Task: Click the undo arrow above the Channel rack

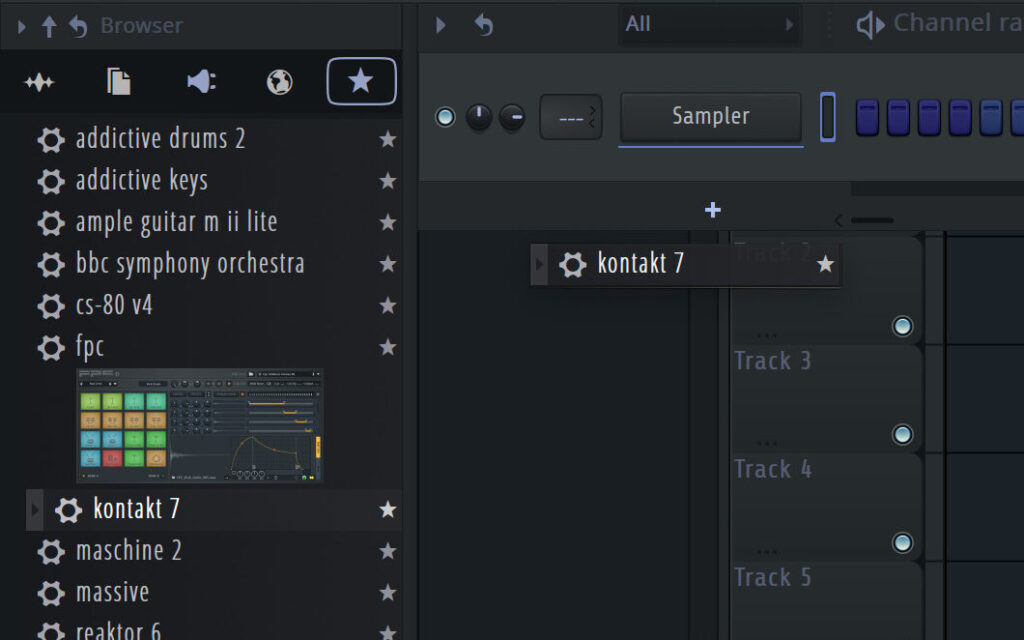Action: click(x=485, y=25)
